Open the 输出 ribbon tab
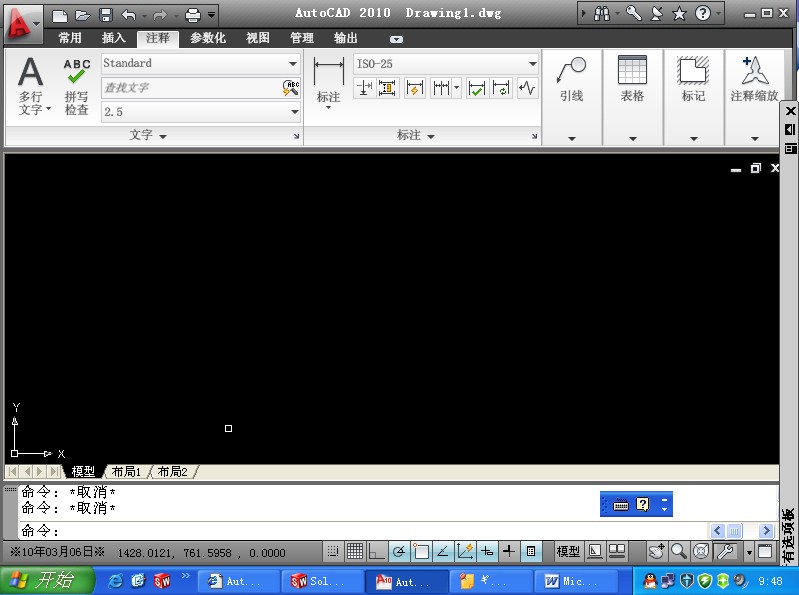This screenshot has height=595, width=799. coord(345,38)
